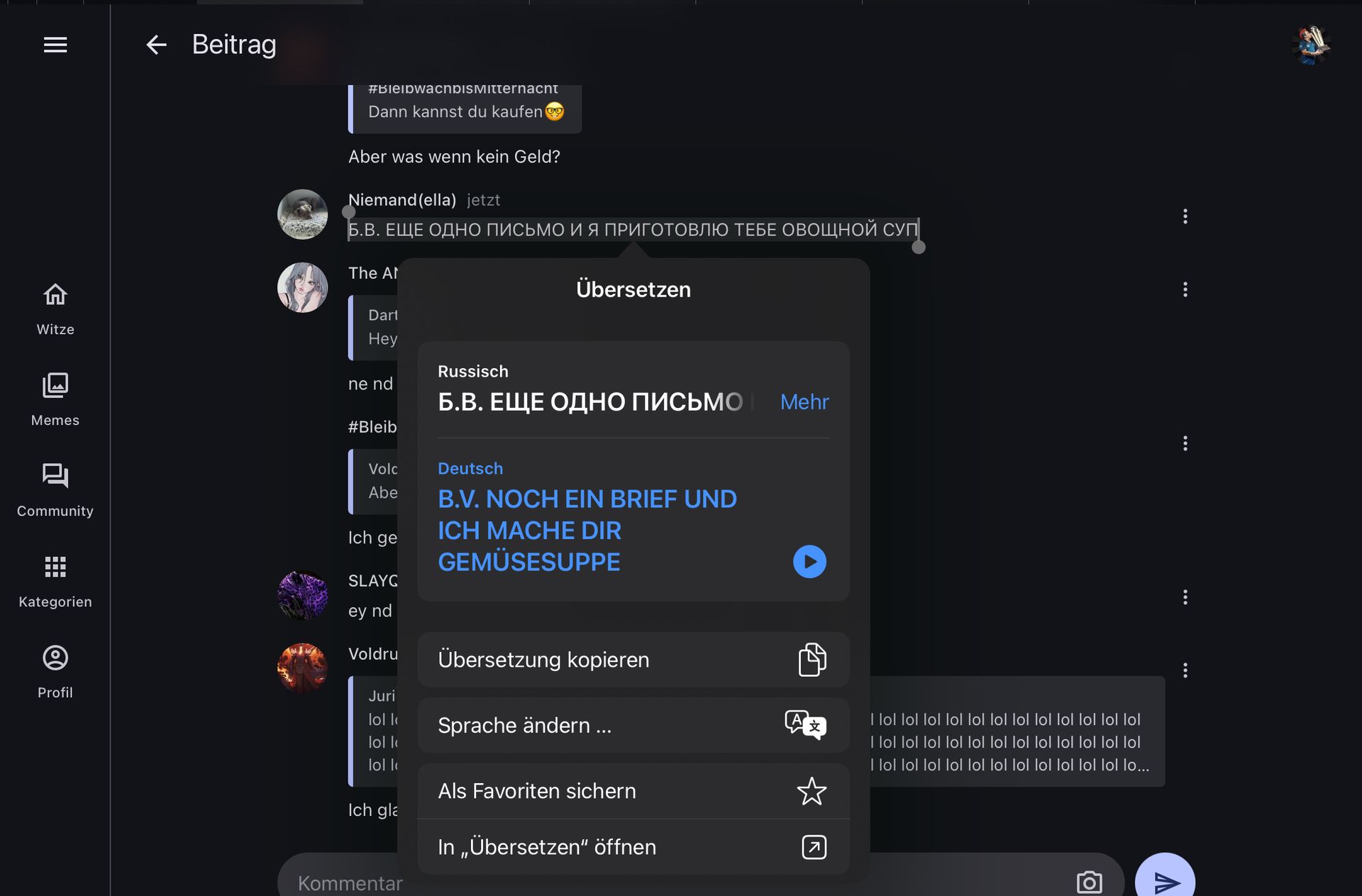Send the comment with the paper plane button
The width and height of the screenshot is (1362, 896).
[1165, 878]
